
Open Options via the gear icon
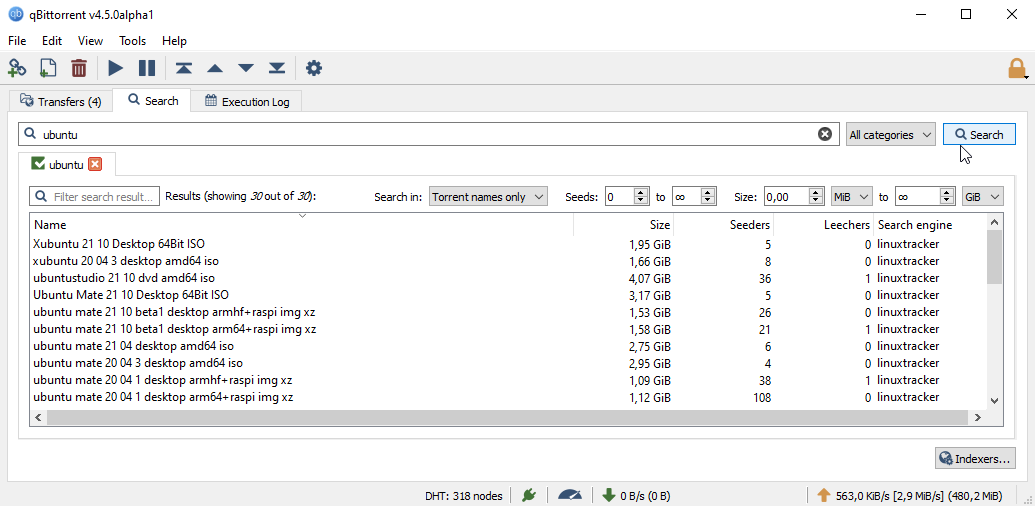[314, 68]
